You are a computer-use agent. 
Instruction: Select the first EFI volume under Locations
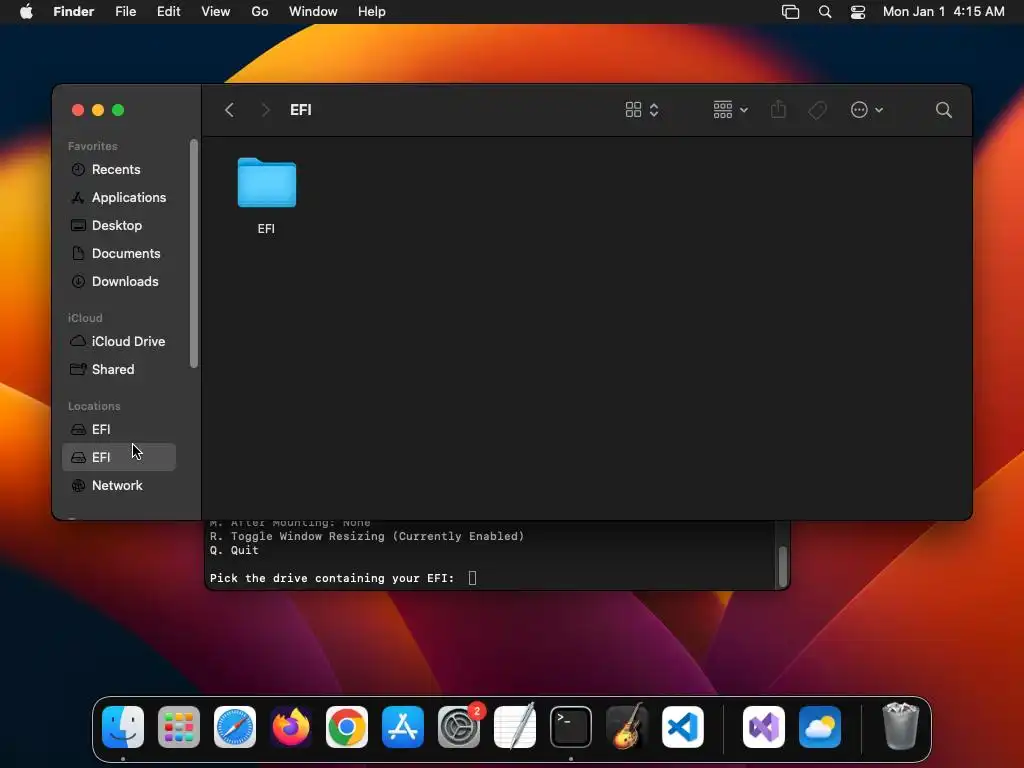click(x=119, y=429)
